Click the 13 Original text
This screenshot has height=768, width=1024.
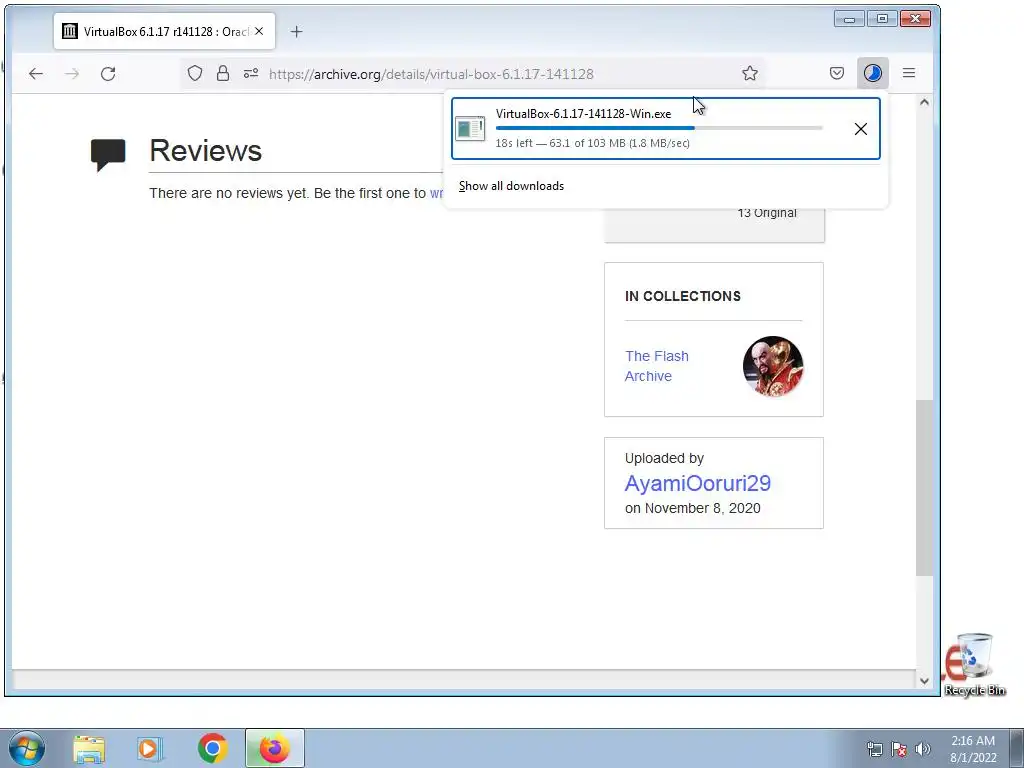(767, 213)
